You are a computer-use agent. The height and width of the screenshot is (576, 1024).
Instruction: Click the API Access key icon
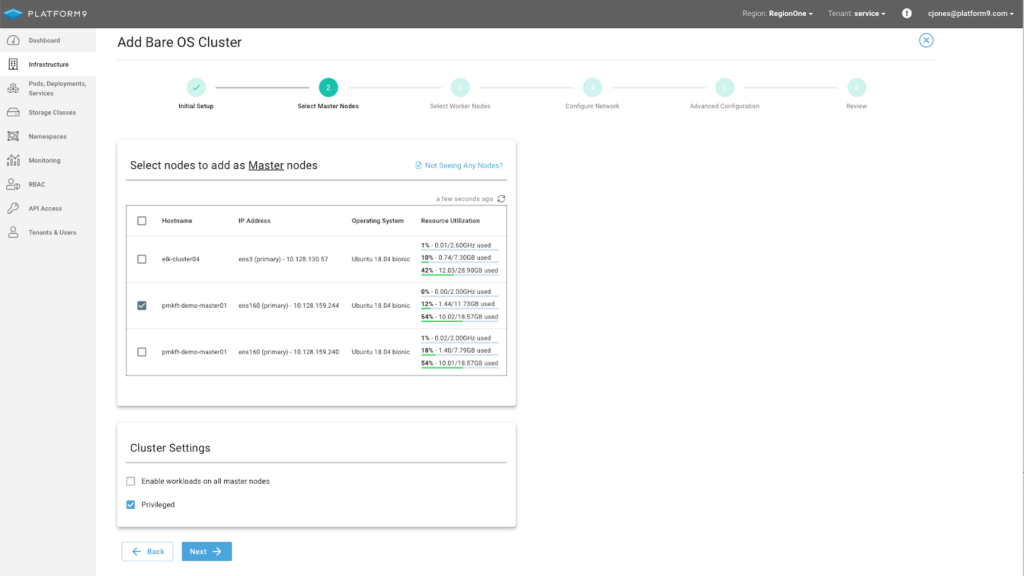click(x=13, y=209)
